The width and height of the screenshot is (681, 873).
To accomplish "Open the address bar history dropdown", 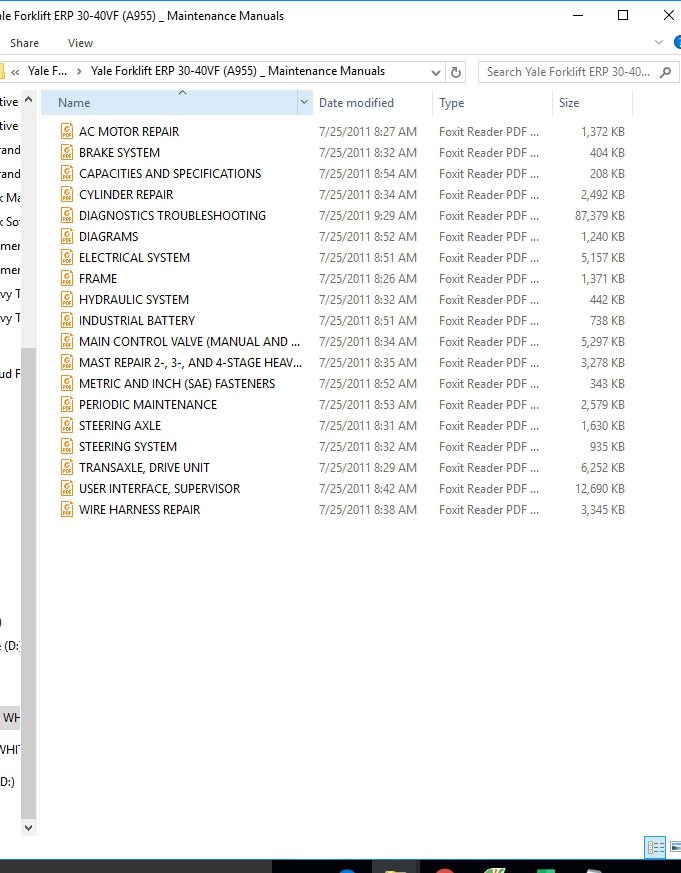I will 435,72.
